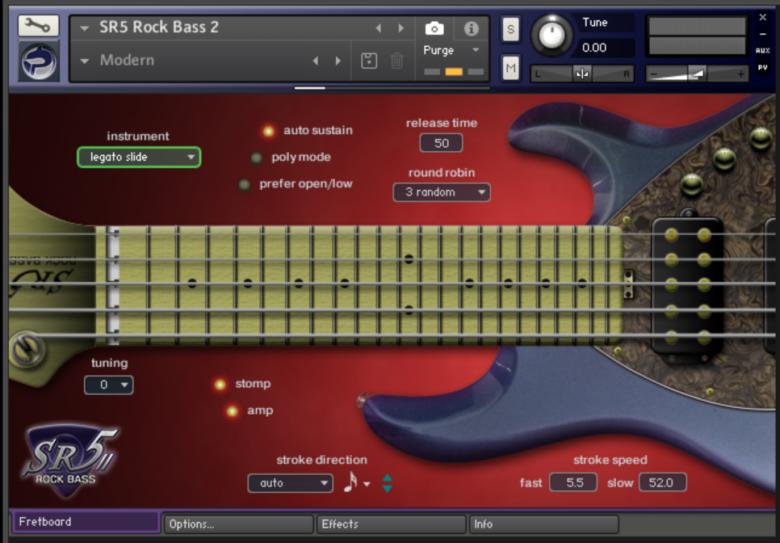
Task: Click the fast stroke speed field
Action: (573, 482)
